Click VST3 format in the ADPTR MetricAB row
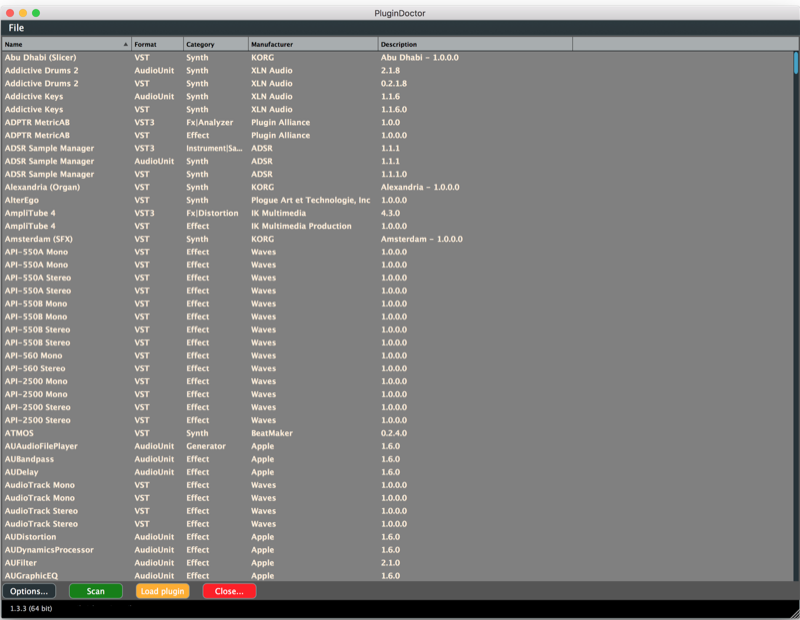 coord(144,122)
